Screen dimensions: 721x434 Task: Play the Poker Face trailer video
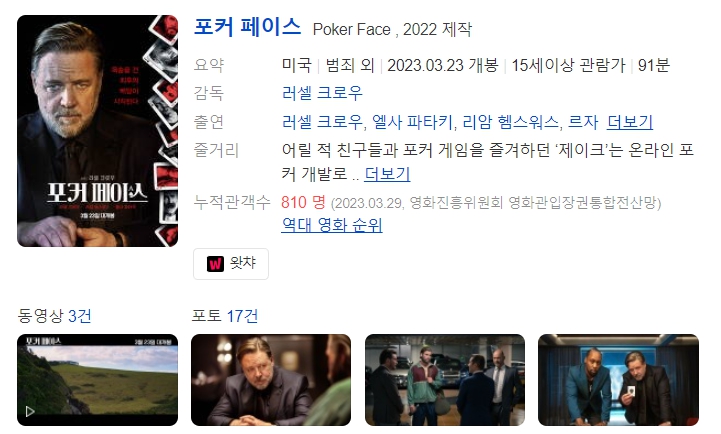(97, 380)
